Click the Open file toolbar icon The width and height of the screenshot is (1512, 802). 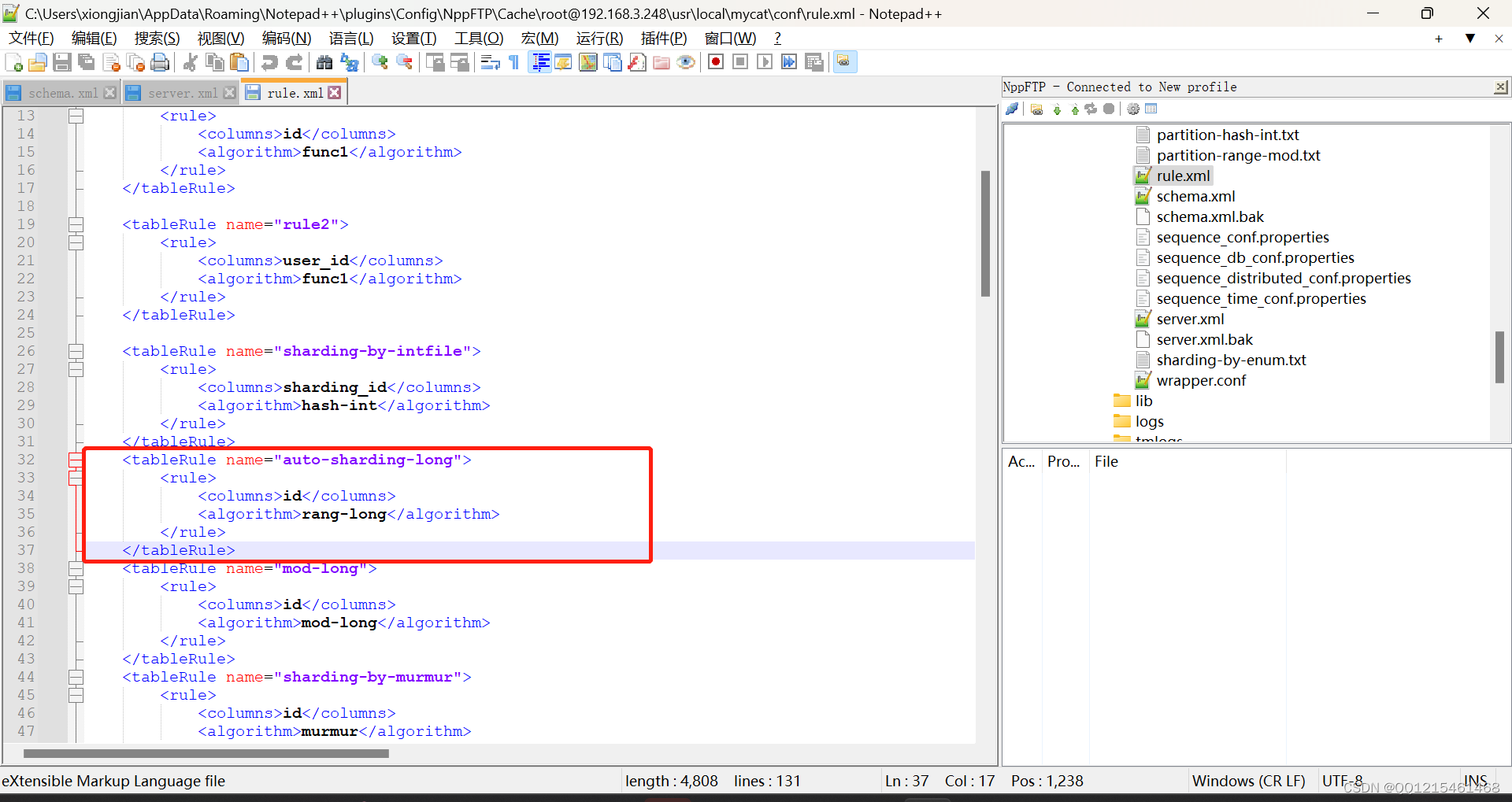click(x=38, y=62)
